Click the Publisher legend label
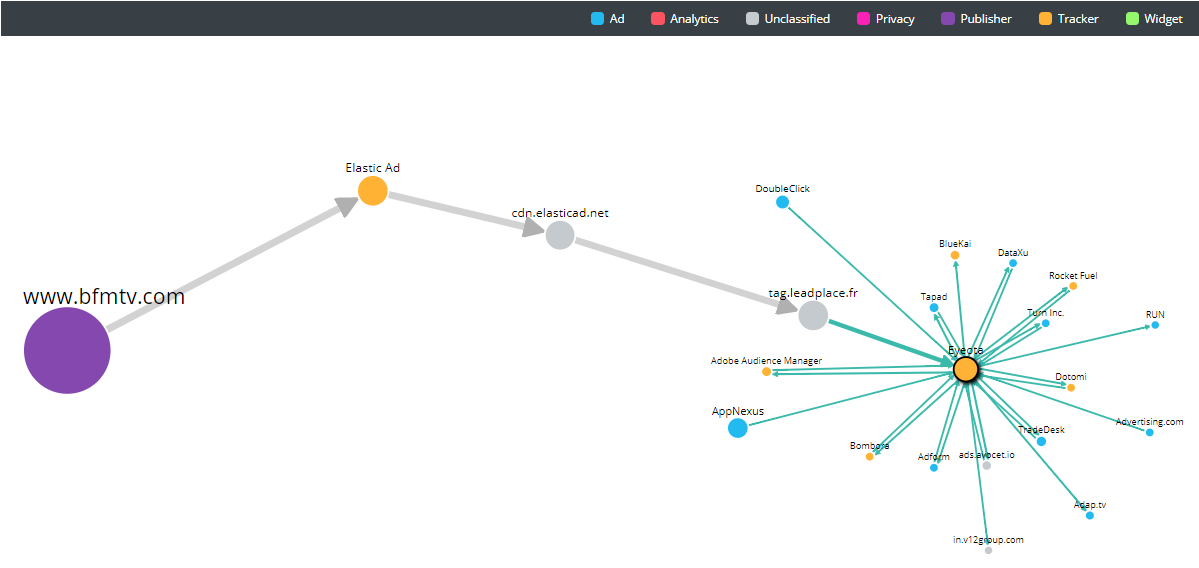Image resolution: width=1199 pixels, height=568 pixels. 986,19
